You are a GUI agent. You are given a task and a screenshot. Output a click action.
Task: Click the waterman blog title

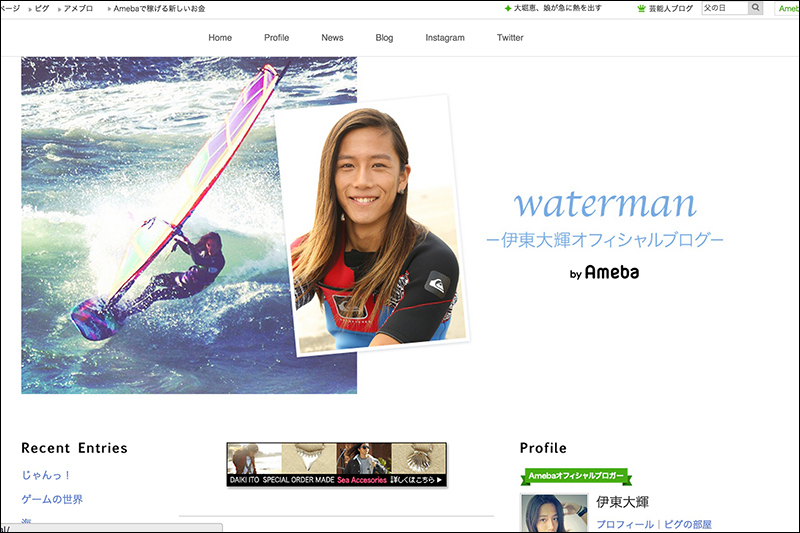coord(605,204)
